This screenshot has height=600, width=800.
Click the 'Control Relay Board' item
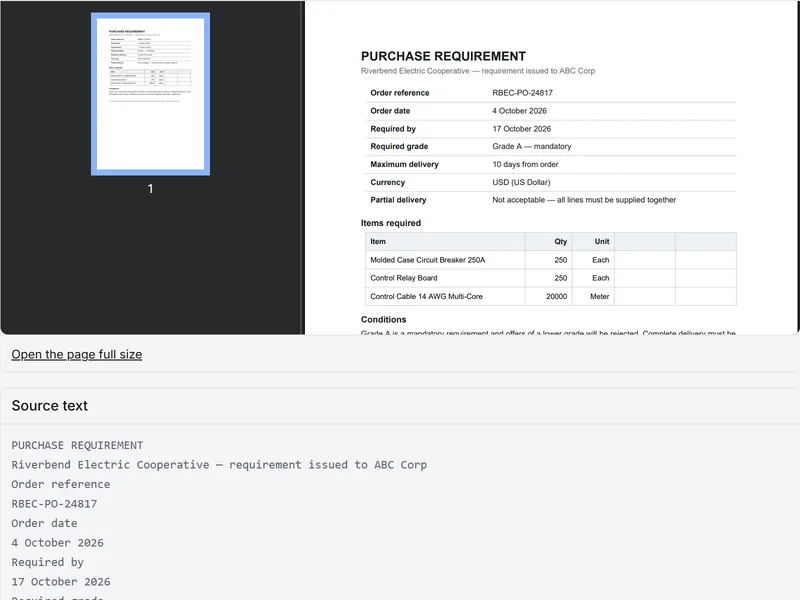(x=404, y=278)
